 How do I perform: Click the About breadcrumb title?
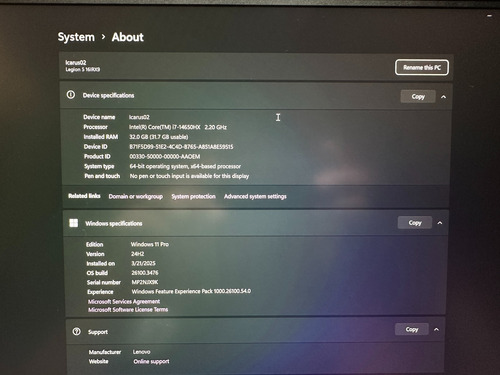click(x=128, y=37)
